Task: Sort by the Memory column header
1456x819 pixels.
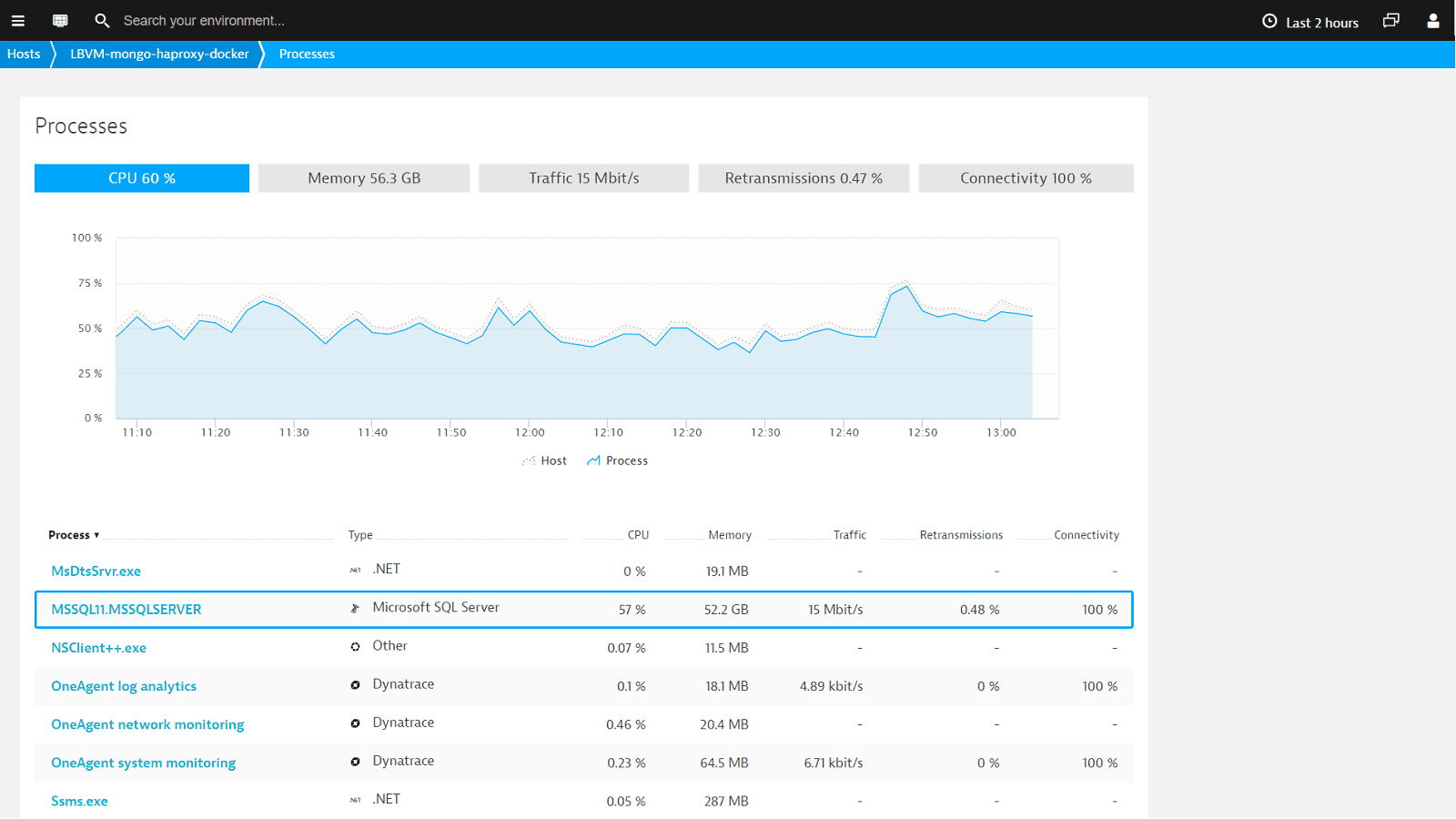Action: [x=730, y=535]
